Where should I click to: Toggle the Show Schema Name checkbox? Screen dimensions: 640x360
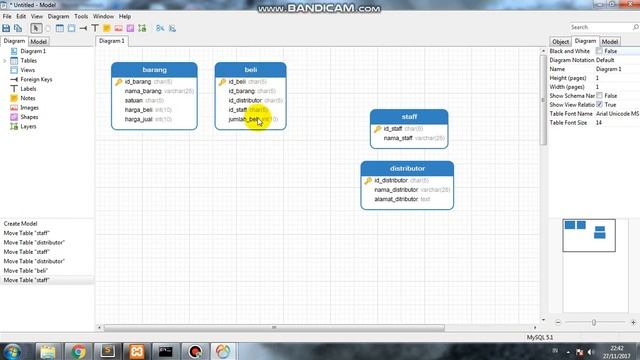tap(599, 96)
